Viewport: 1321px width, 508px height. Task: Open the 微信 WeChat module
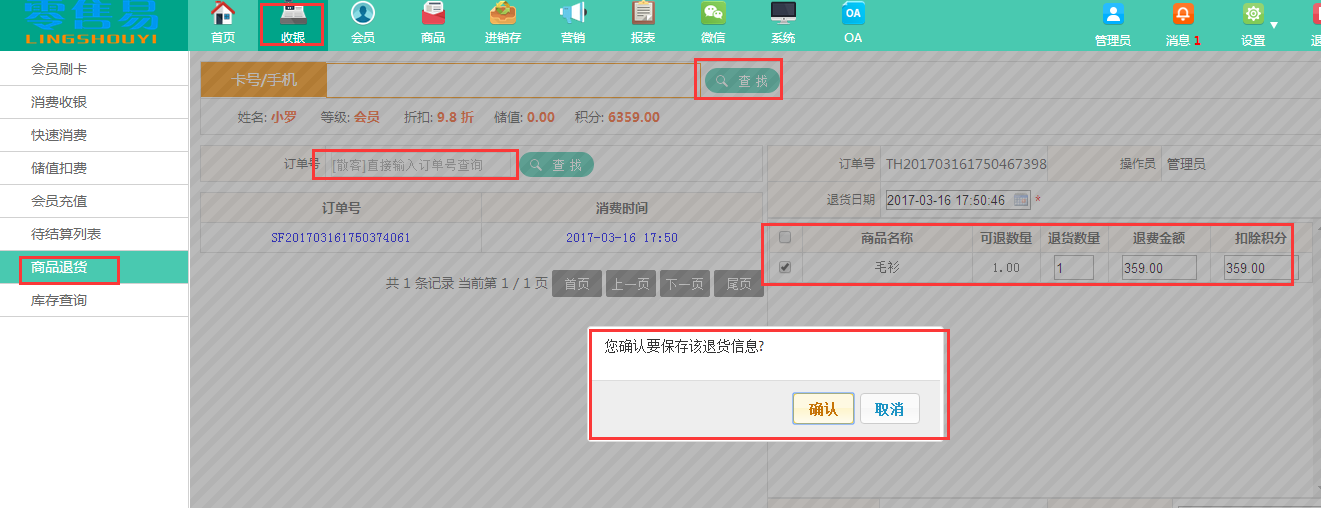pyautogui.click(x=713, y=24)
